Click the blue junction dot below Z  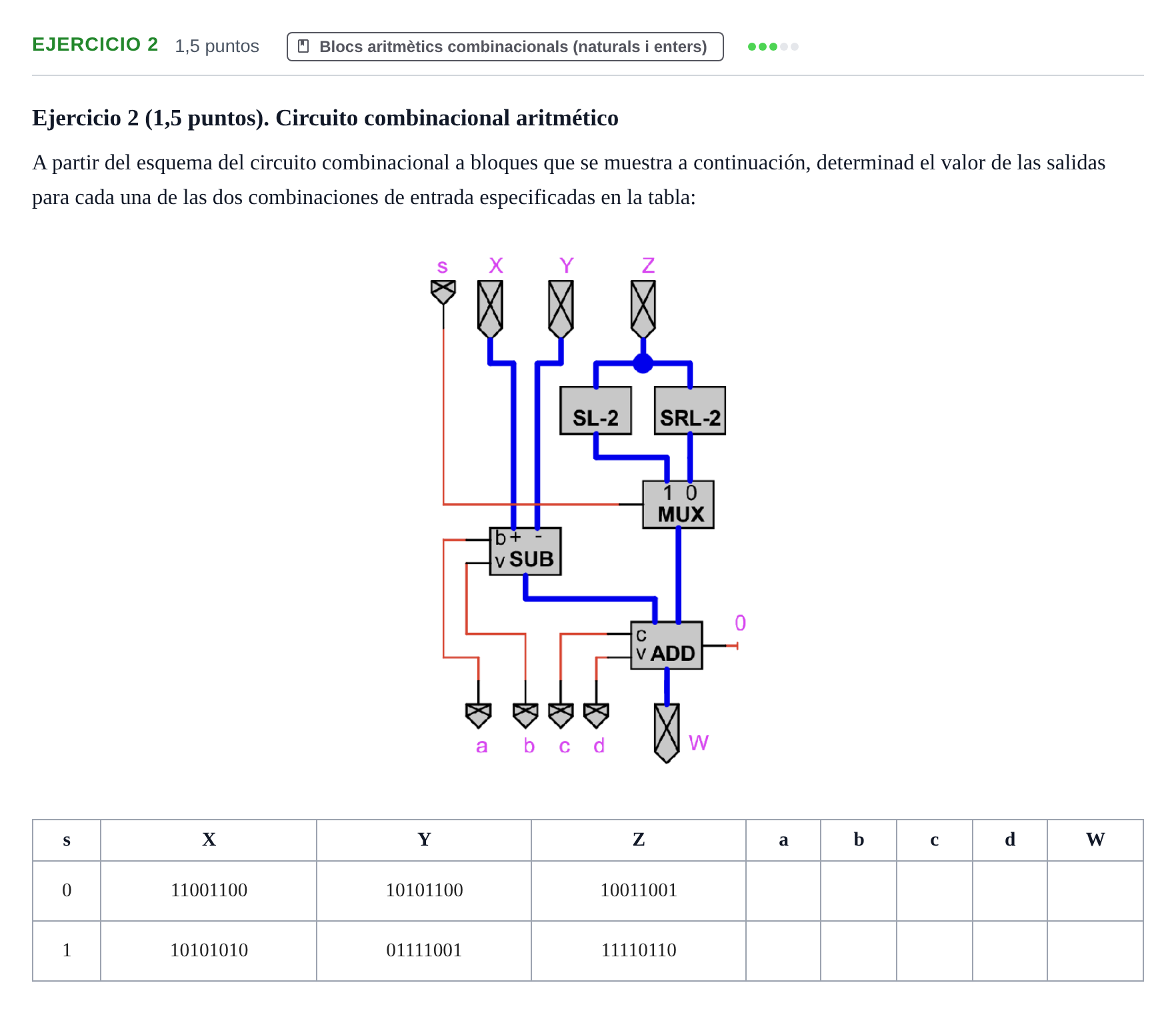pos(643,363)
